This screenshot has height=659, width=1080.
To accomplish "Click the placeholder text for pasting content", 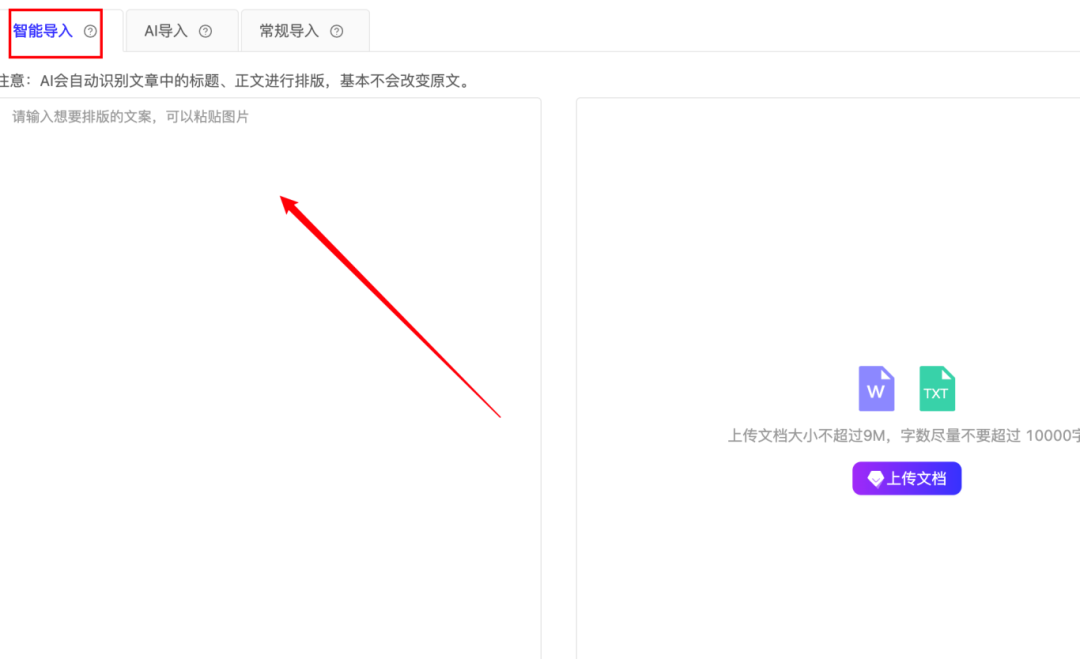I will 128,118.
